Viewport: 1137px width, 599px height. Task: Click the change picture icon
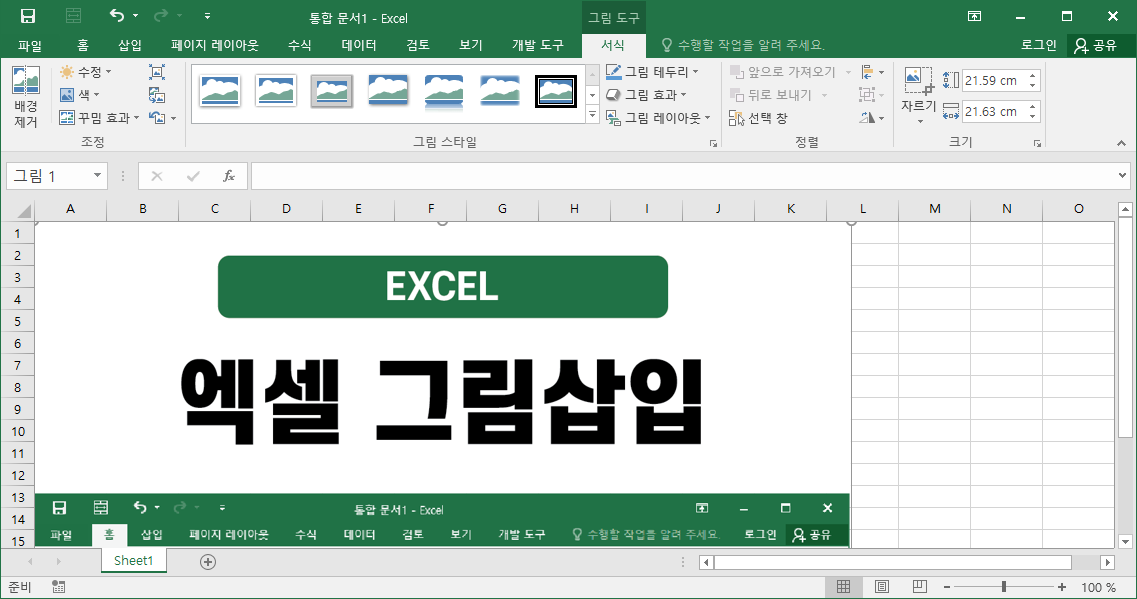pyautogui.click(x=157, y=95)
